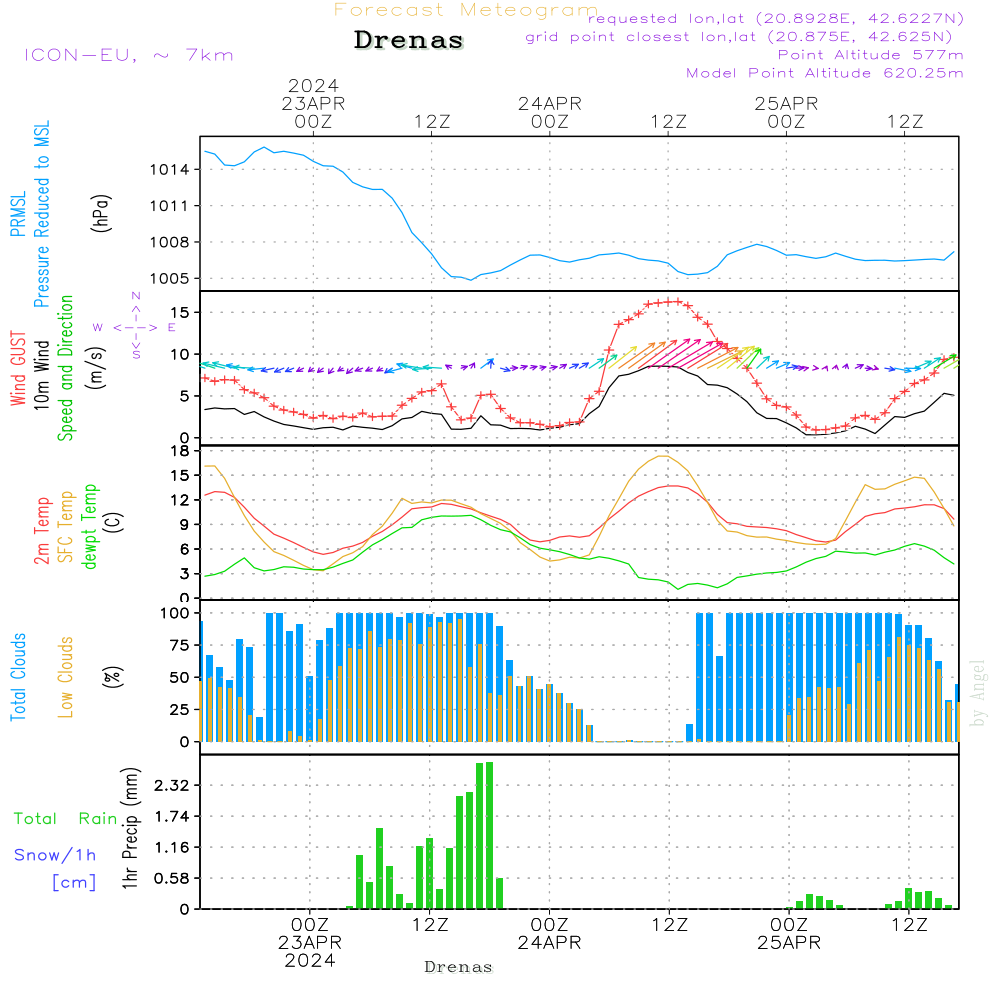
Task: Click the small 'Drenas' caption at bottom
Action: [x=459, y=967]
